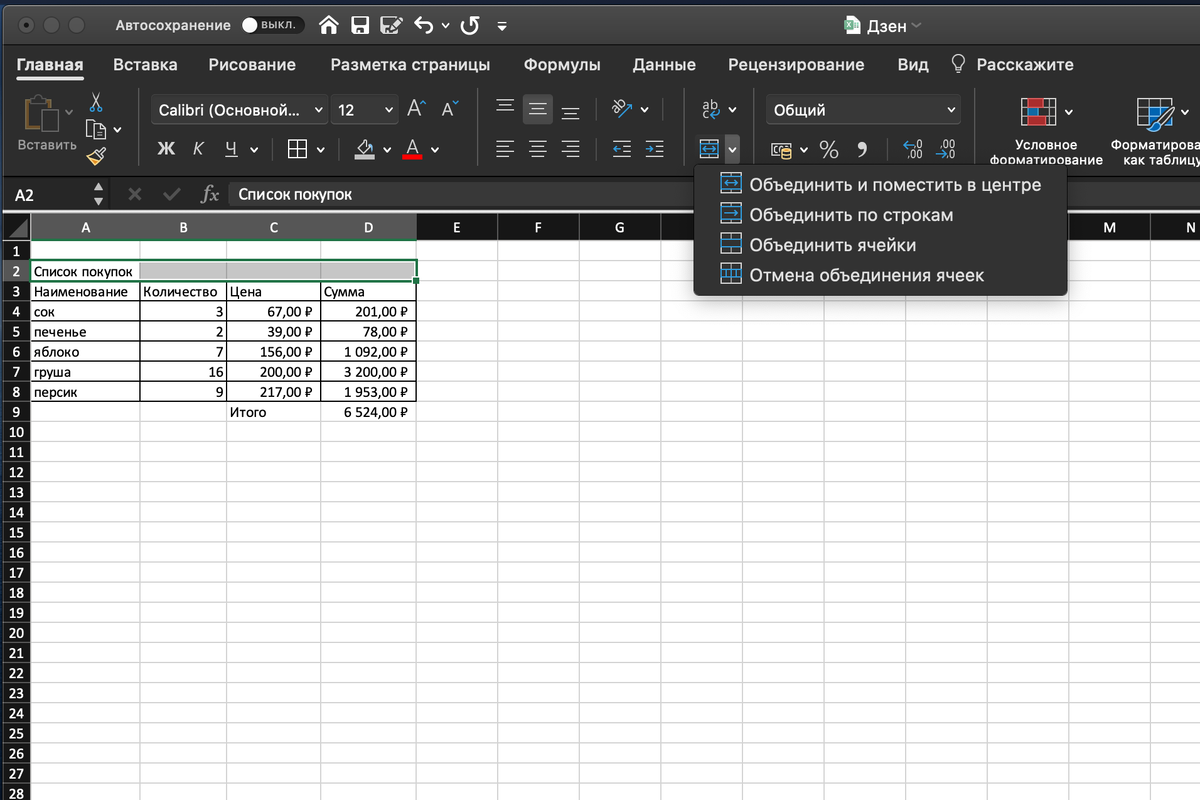The width and height of the screenshot is (1200, 800).
Task: Select the Итого cell
Action: pos(274,412)
